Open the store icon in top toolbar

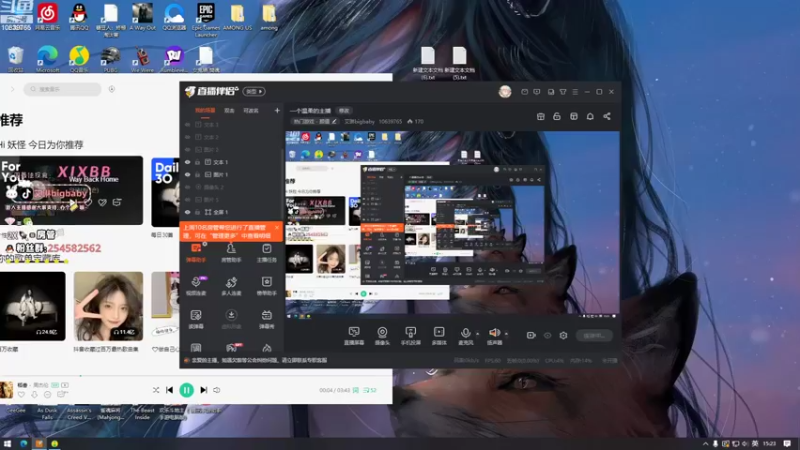click(540, 116)
